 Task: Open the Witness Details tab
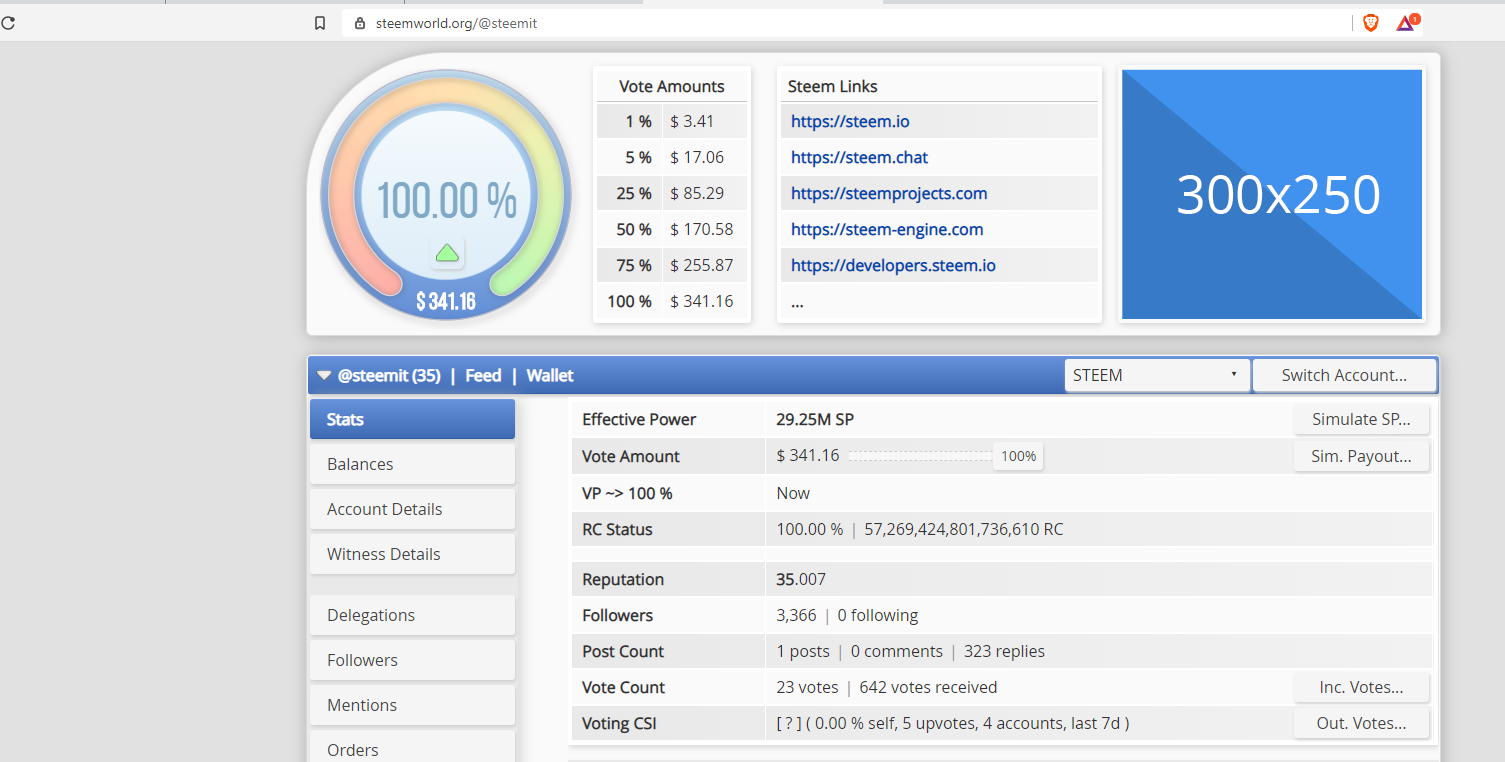click(x=412, y=554)
